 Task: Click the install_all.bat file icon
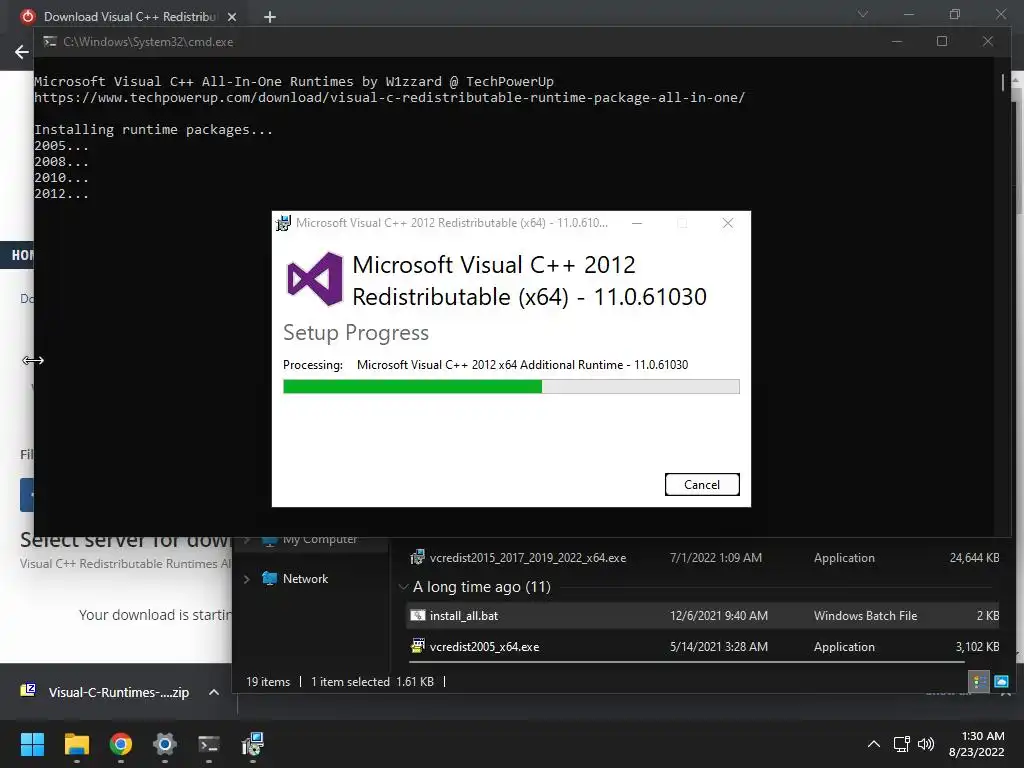click(418, 615)
